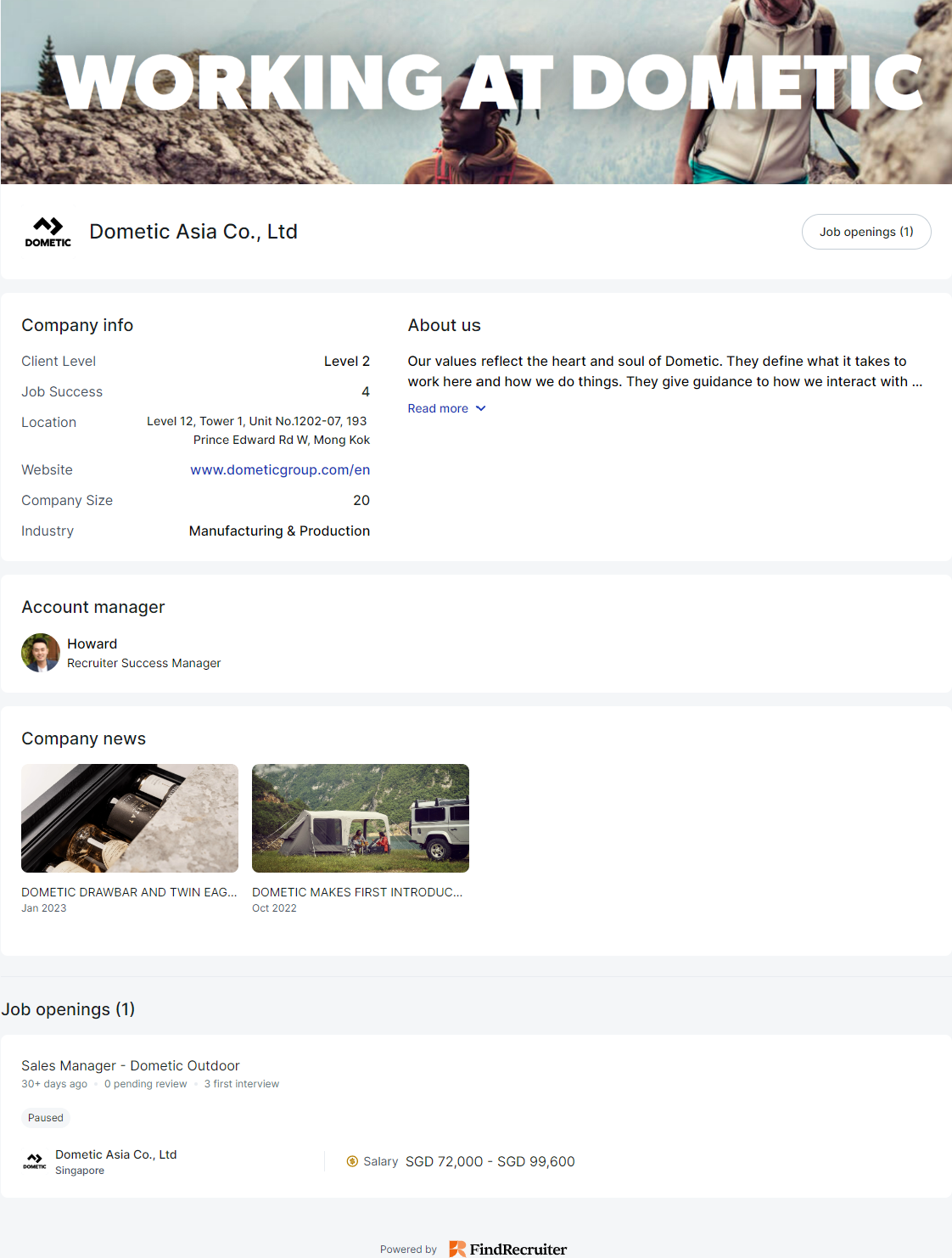
Task: Click the Read more chevron arrow
Action: pos(481,408)
